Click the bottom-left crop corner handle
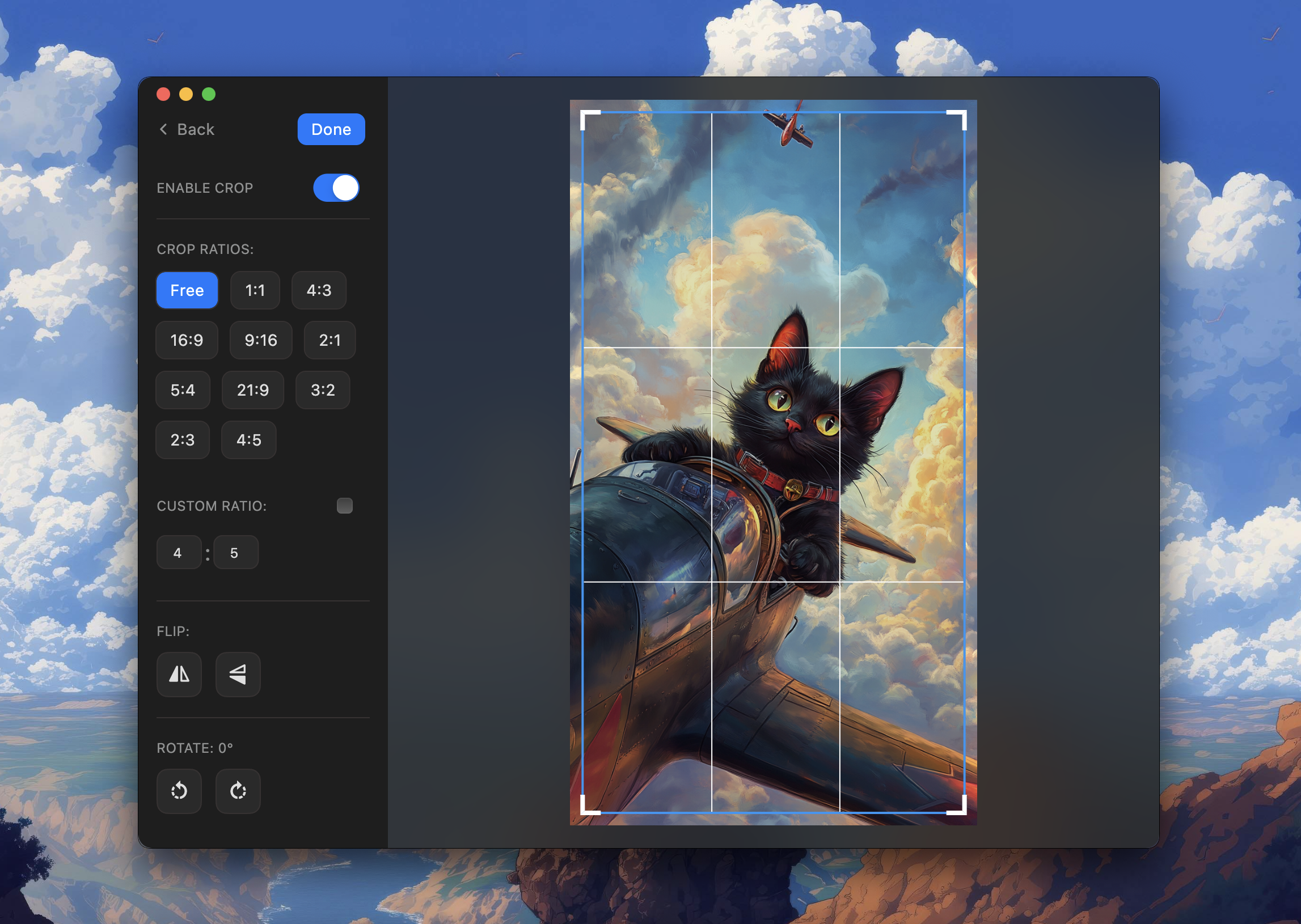This screenshot has width=1301, height=924. click(590, 805)
